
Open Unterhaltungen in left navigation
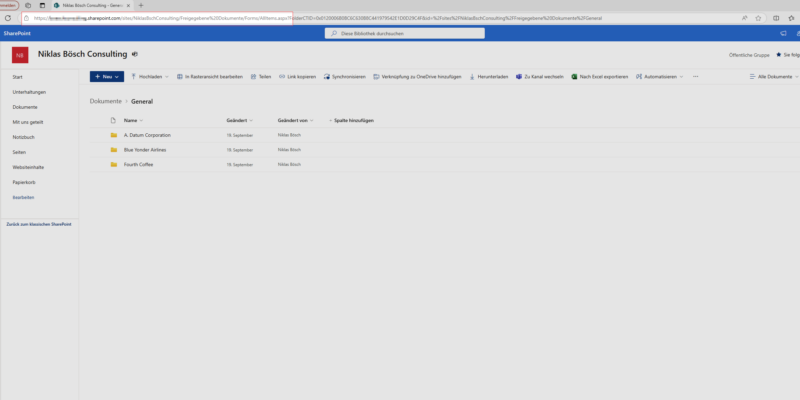[x=30, y=92]
